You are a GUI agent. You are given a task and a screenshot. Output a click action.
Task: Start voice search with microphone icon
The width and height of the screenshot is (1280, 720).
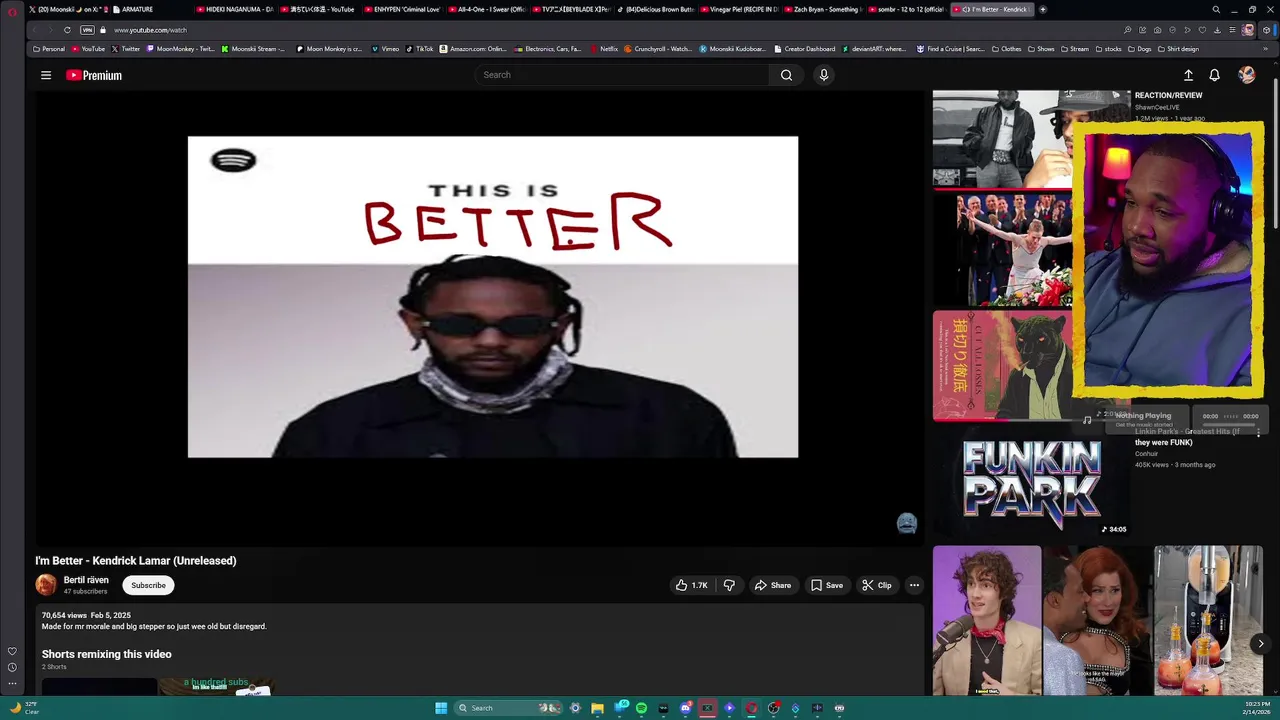click(824, 75)
